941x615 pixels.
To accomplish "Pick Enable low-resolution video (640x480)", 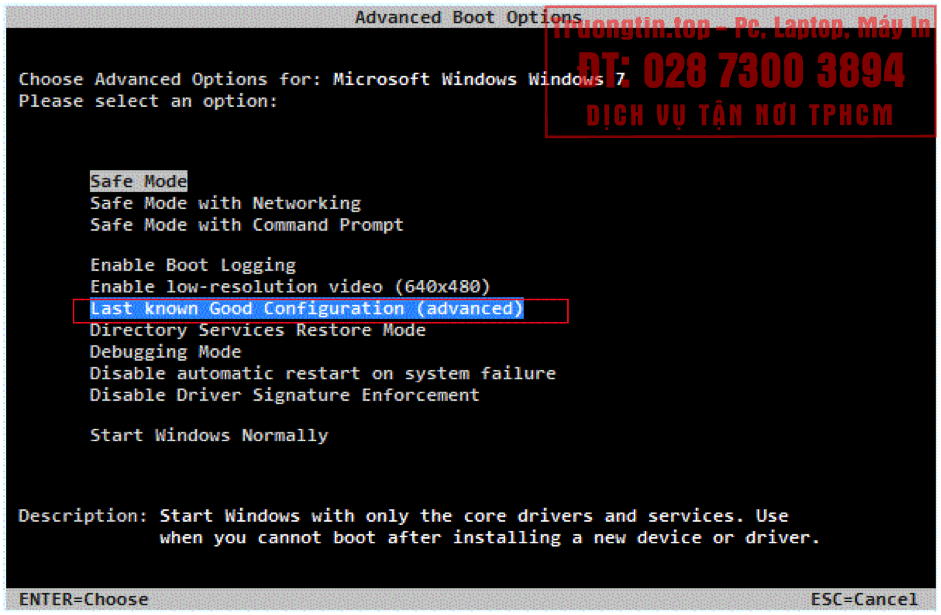I will [x=290, y=287].
